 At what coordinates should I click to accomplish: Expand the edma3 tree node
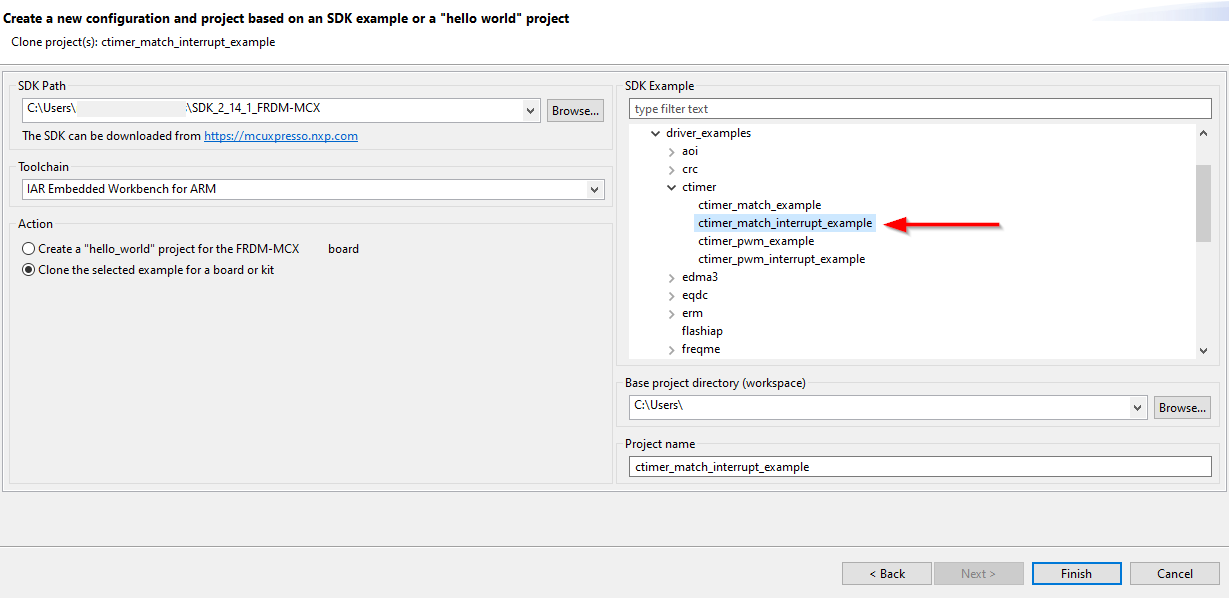click(671, 277)
